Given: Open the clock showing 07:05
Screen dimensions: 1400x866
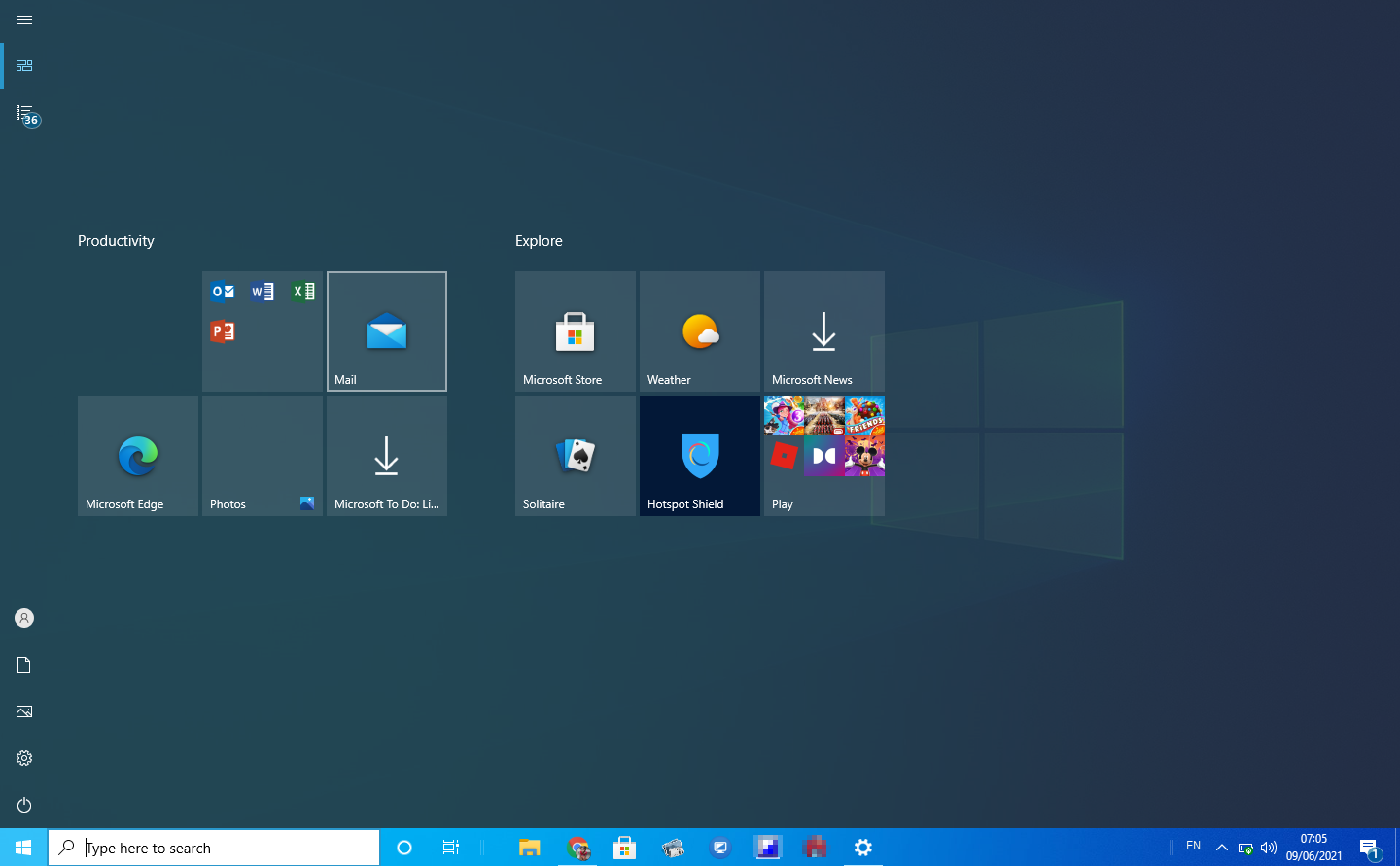Looking at the screenshot, I should [x=1314, y=848].
